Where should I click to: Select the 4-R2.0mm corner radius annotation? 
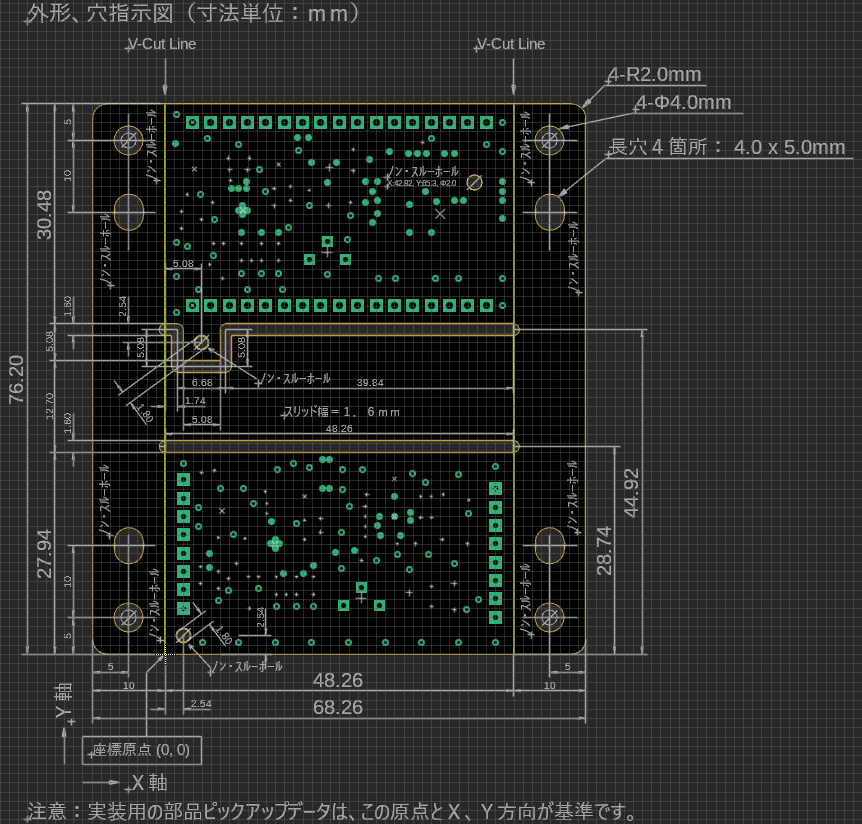pos(655,75)
